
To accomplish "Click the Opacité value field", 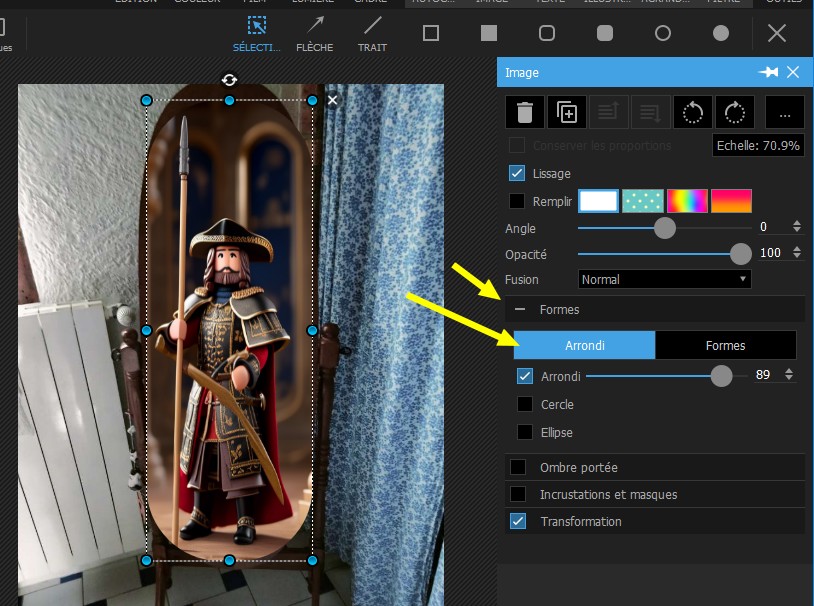I will pyautogui.click(x=772, y=253).
